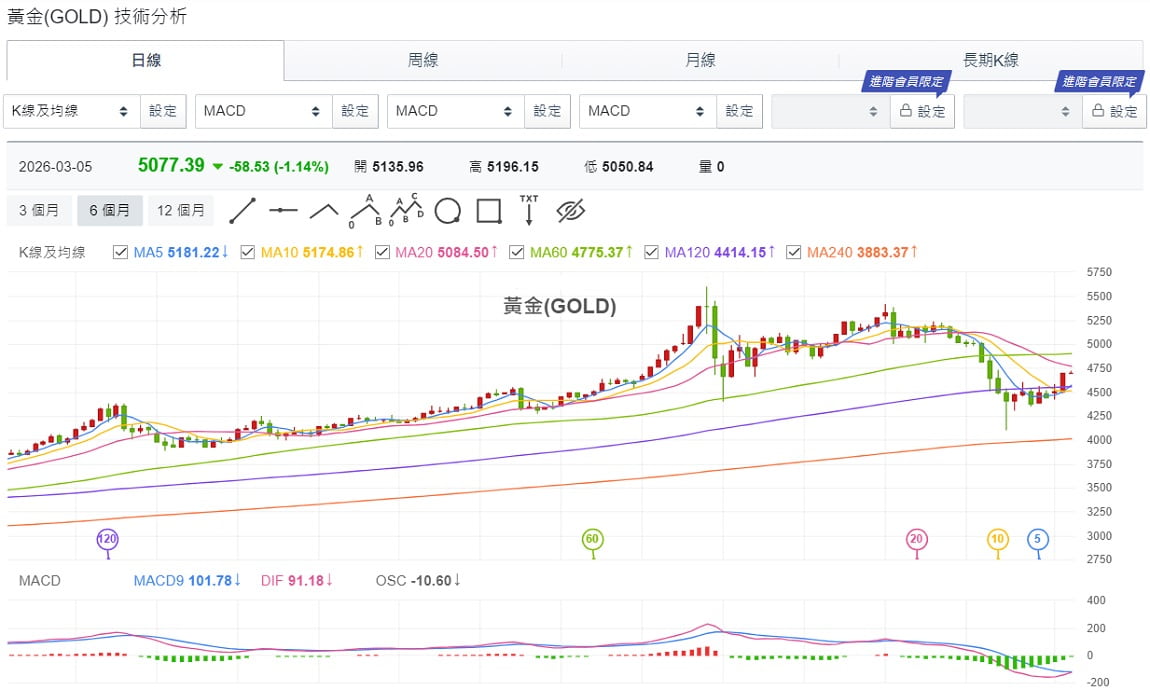
Task: Disable the MA60 moving average checkbox
Action: (x=517, y=252)
